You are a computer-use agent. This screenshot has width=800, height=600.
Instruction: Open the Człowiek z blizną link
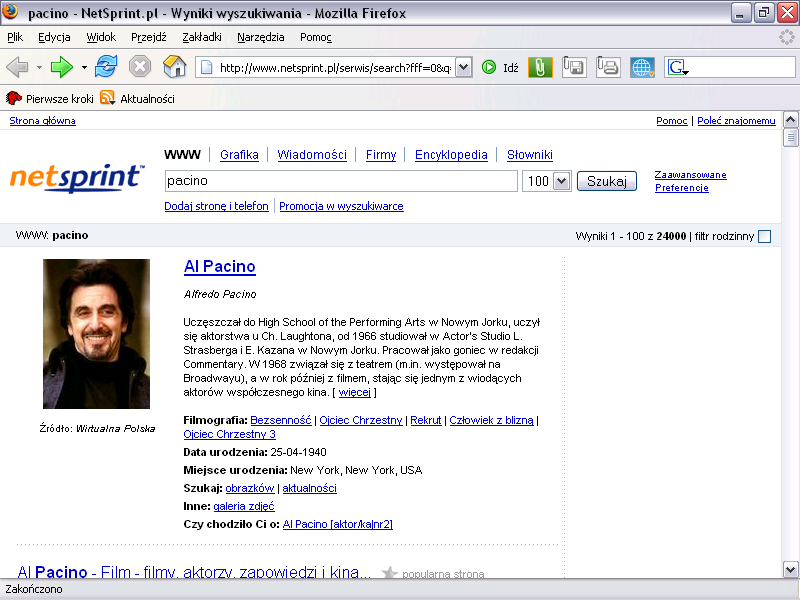point(491,420)
